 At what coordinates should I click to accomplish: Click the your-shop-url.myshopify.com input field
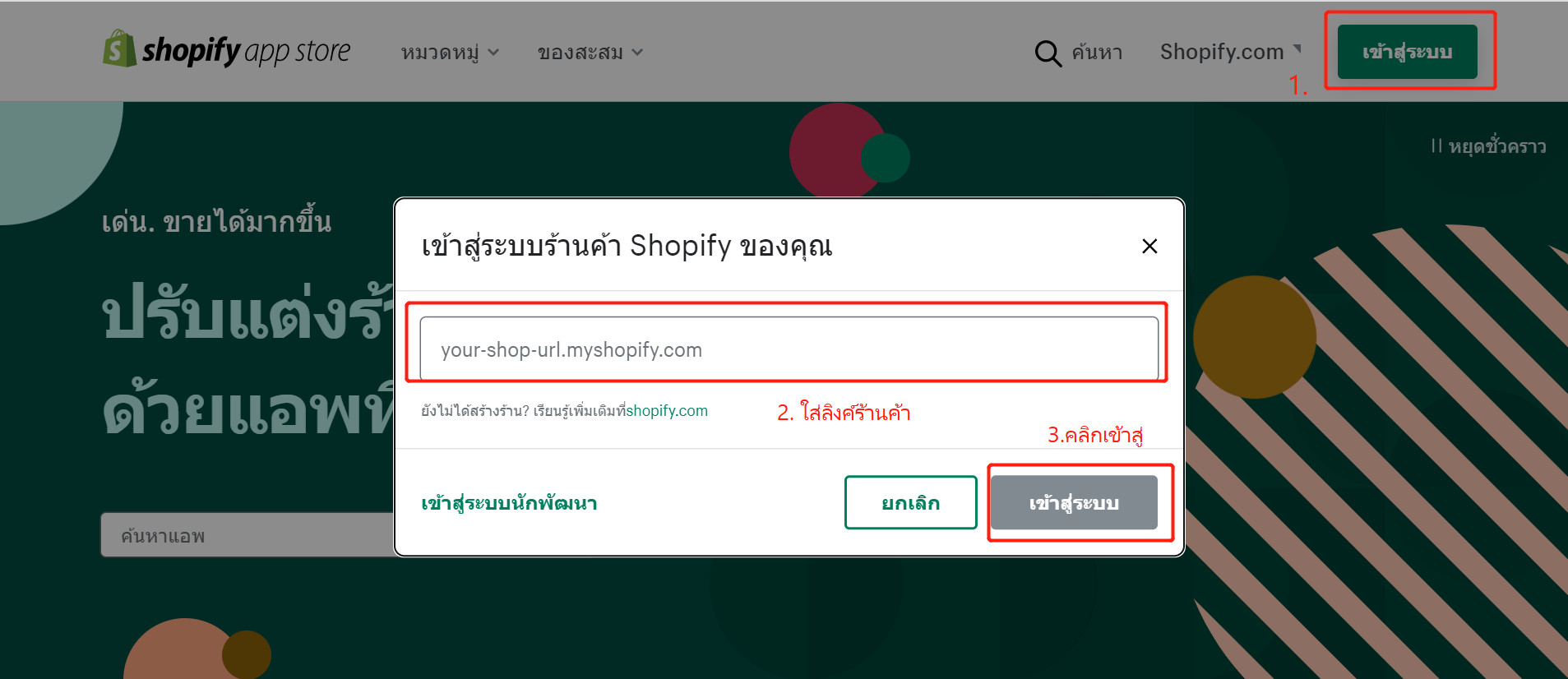[x=789, y=349]
